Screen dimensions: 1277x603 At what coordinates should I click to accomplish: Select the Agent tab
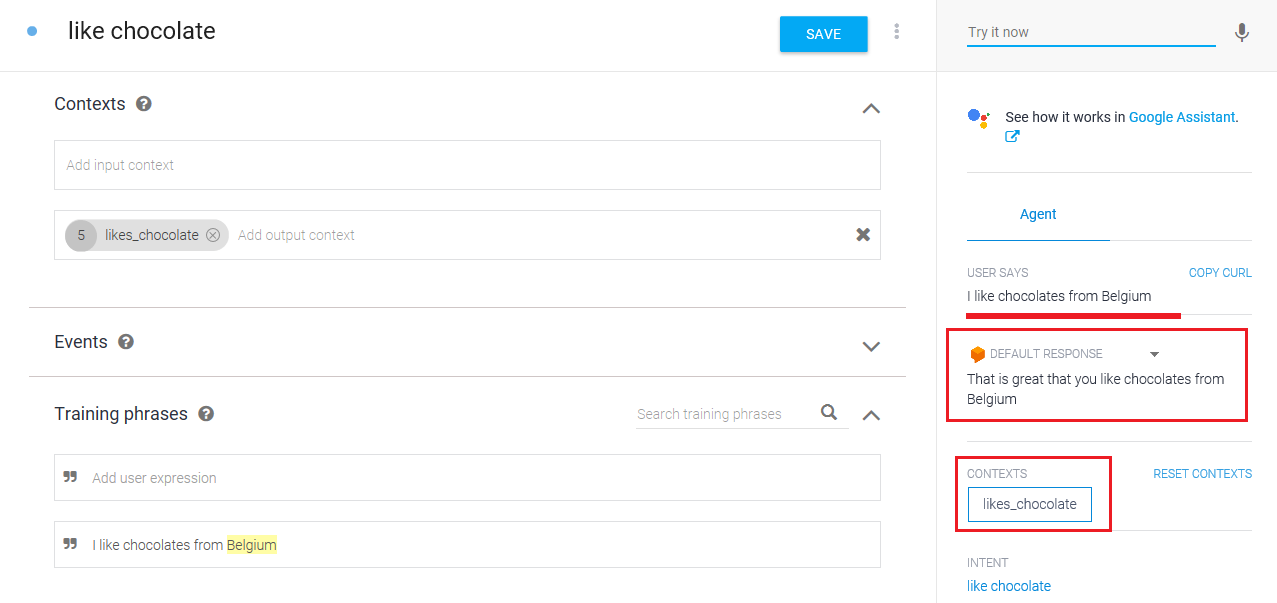(1038, 215)
